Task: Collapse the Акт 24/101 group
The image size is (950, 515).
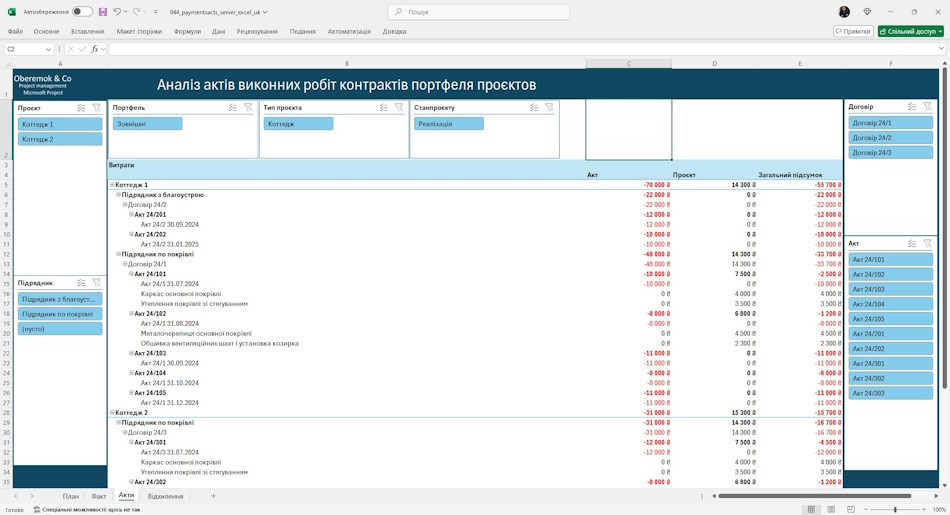Action: point(131,274)
